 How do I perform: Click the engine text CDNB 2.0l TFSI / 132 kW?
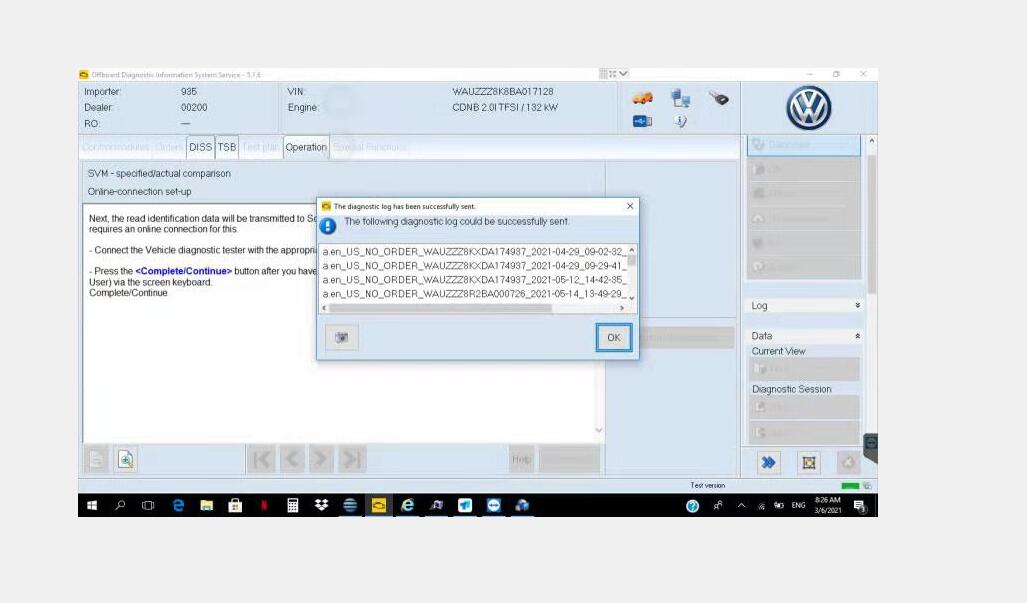click(x=504, y=107)
